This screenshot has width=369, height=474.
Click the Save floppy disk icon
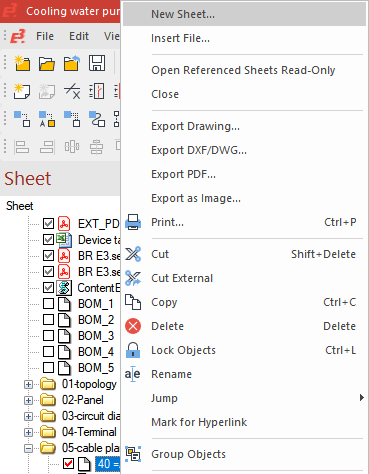point(97,63)
